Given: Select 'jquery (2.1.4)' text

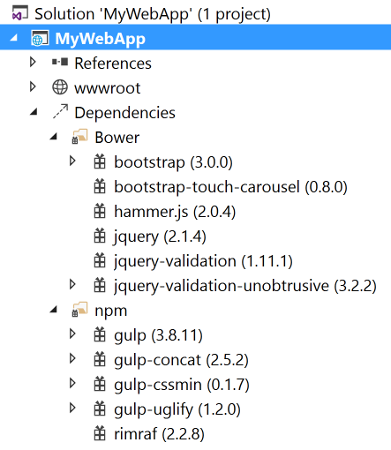Looking at the screenshot, I should pos(160,237).
